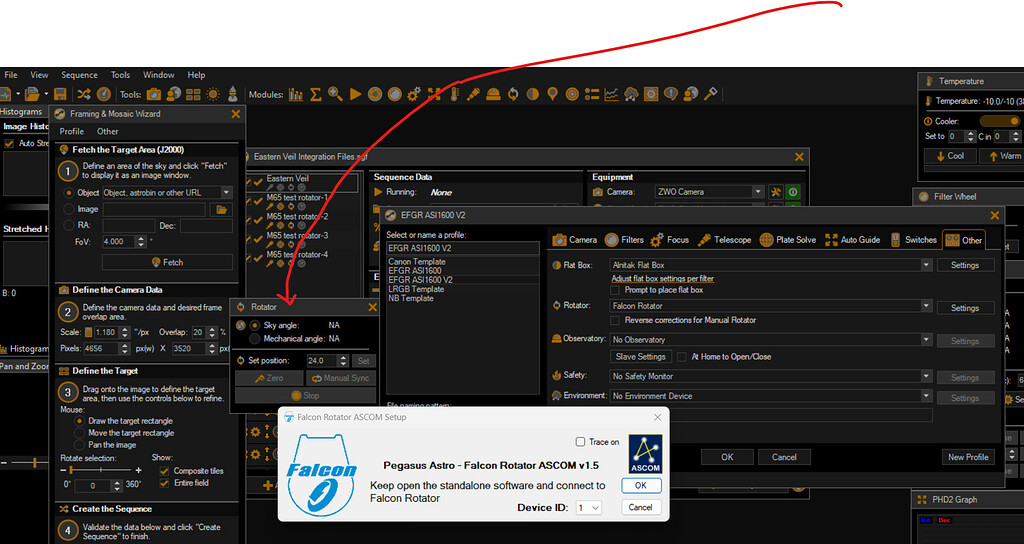Click the folder browse icon beside Image field

click(x=221, y=210)
